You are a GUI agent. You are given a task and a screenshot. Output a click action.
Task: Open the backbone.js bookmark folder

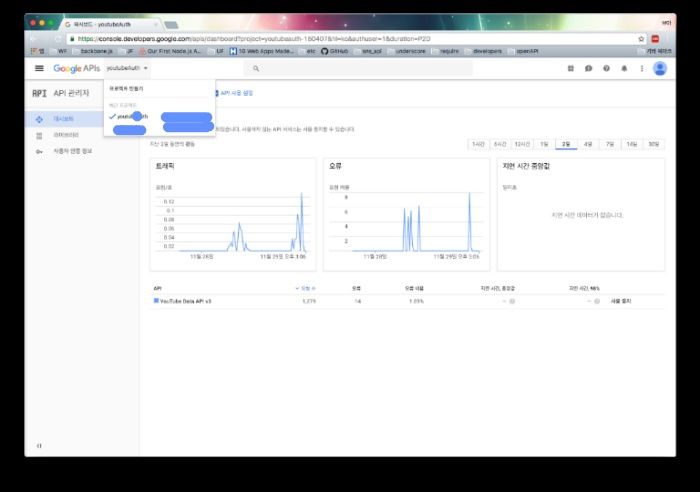93,51
